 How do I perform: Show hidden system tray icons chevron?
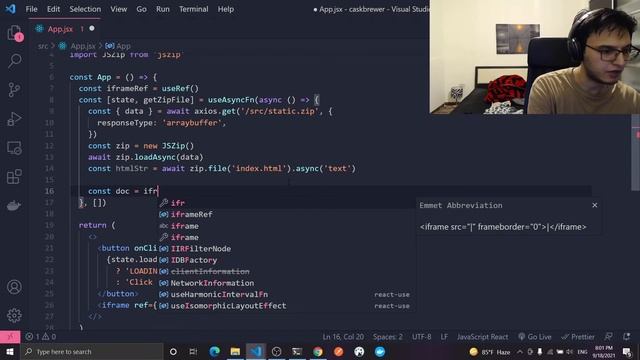(x=520, y=351)
